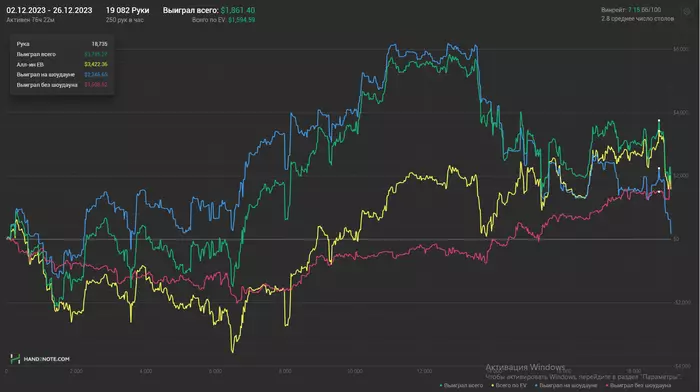This screenshot has width=700, height=392.
Task: Toggle Всего по EV line in legend
Action: pos(511,385)
